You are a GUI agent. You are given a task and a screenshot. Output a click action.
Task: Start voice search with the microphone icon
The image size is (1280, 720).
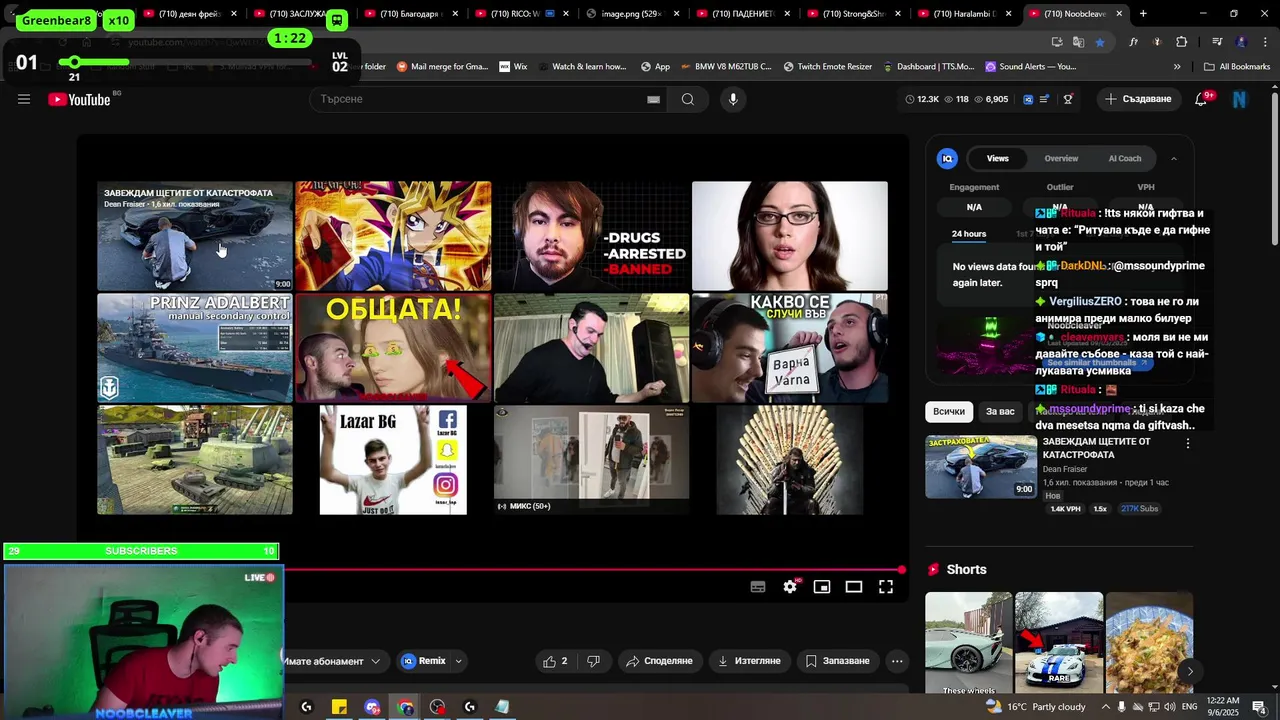[733, 99]
